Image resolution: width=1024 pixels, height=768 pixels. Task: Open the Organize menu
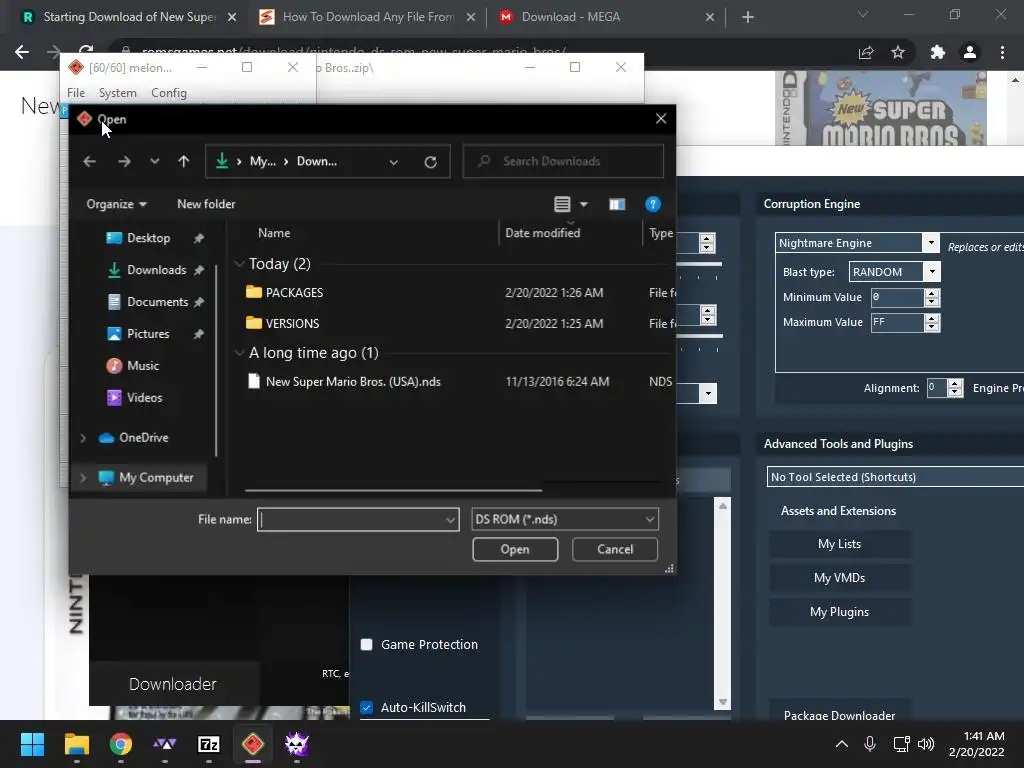[116, 204]
